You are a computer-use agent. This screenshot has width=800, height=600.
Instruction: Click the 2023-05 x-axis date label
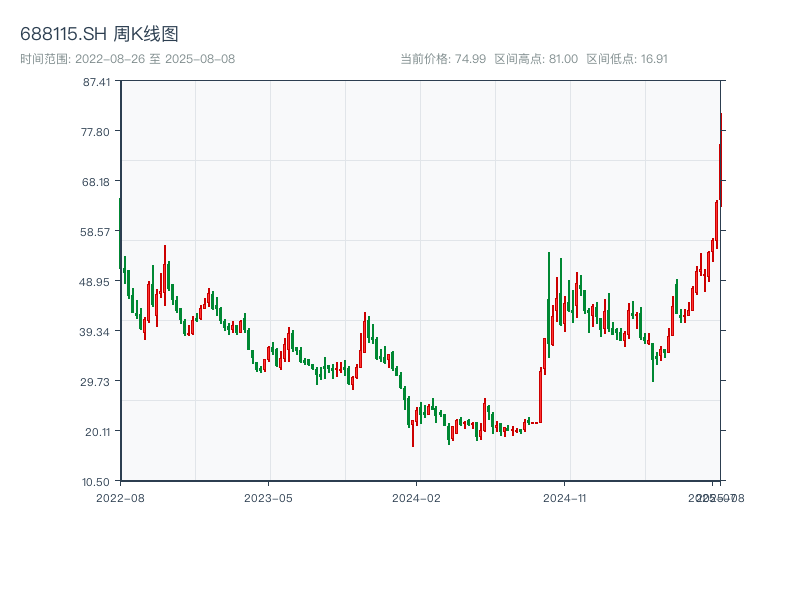(268, 497)
